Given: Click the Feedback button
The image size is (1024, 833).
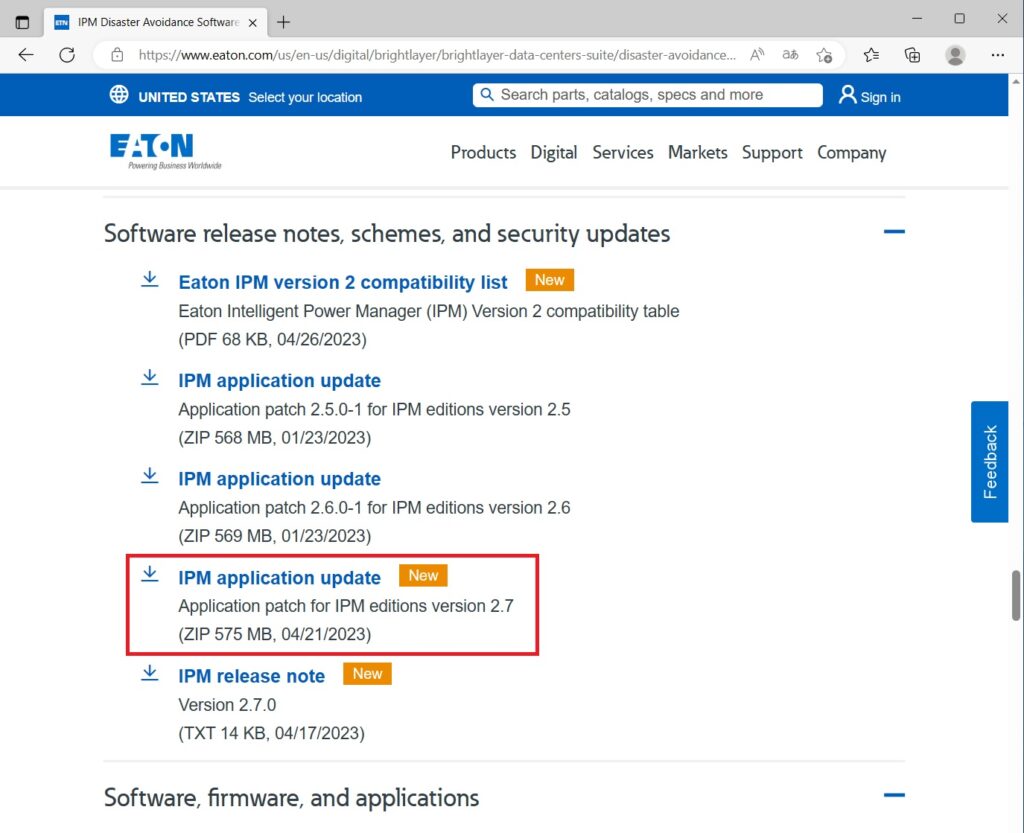Looking at the screenshot, I should point(989,462).
